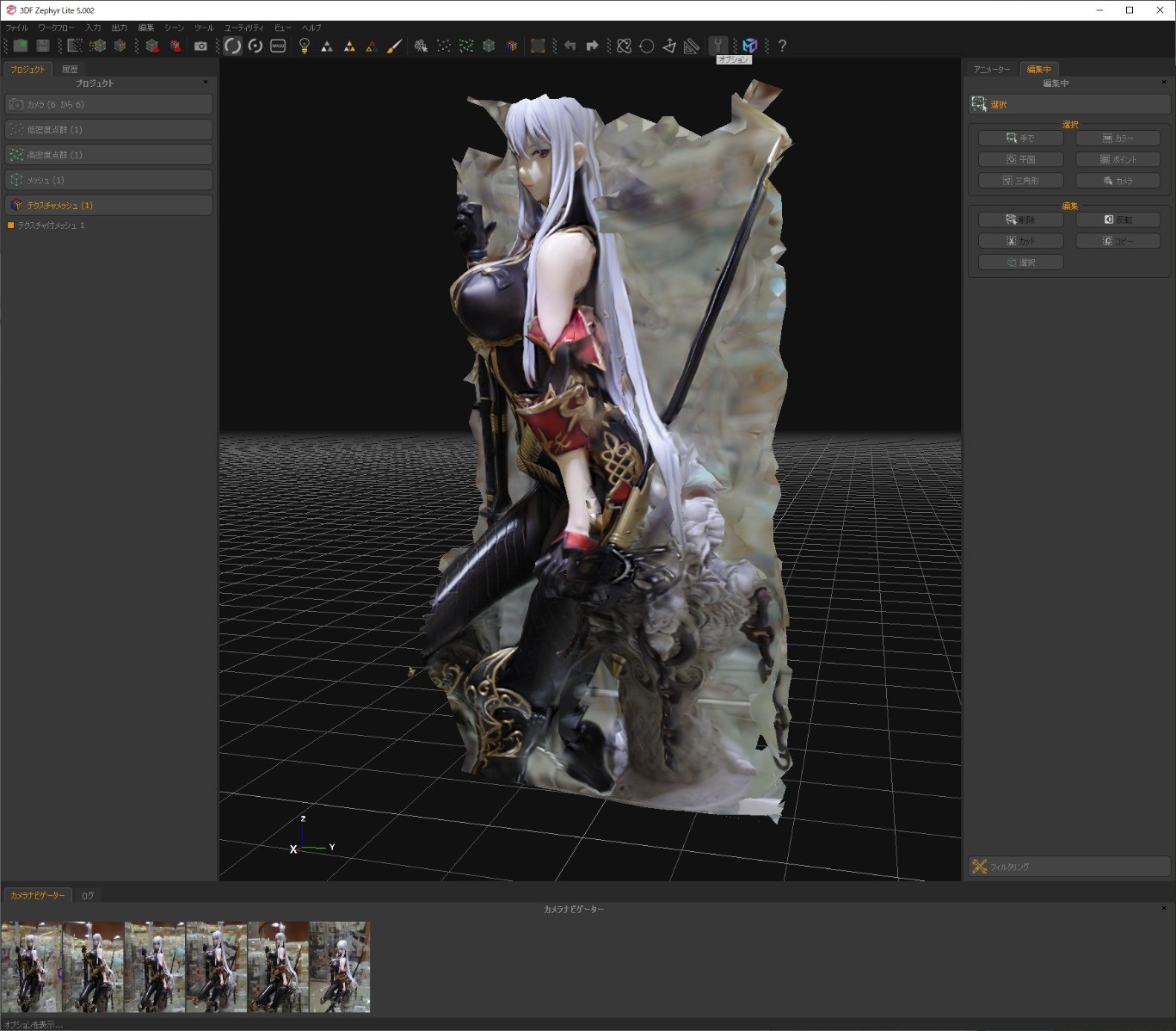Screen dimensions: 1176x1031
Task: Open the 出力 menu
Action: [x=119, y=28]
